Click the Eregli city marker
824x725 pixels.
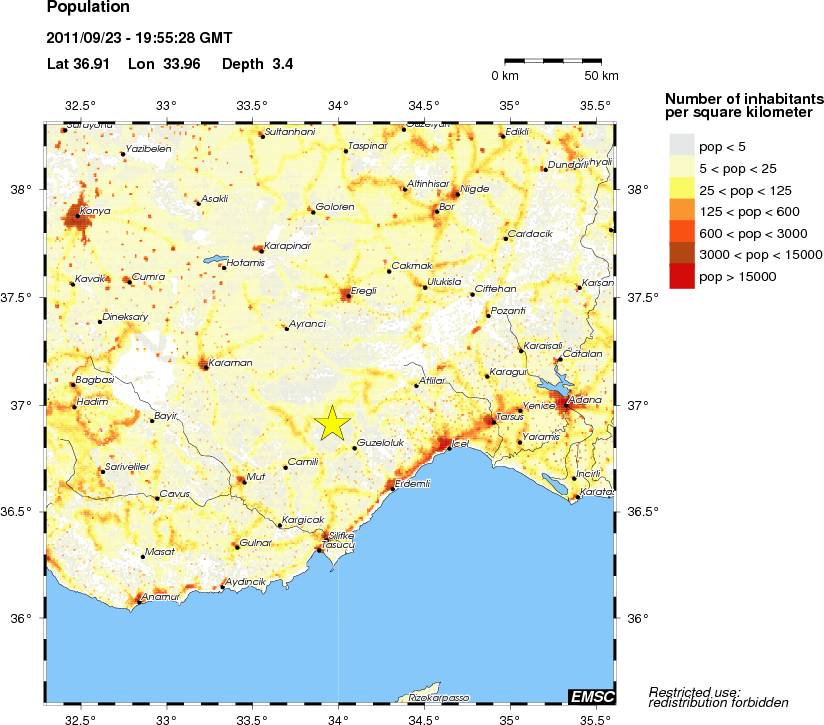click(347, 295)
